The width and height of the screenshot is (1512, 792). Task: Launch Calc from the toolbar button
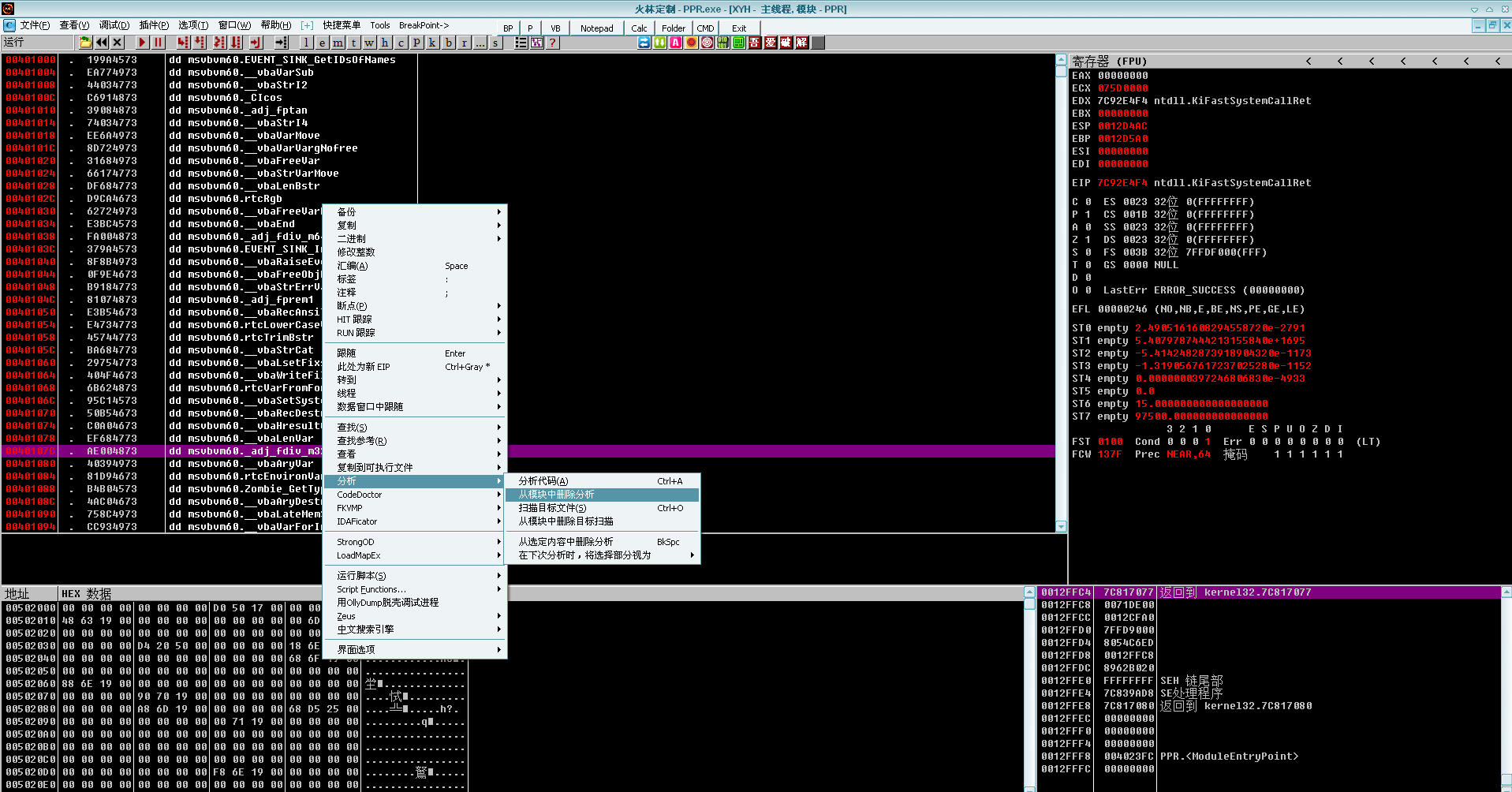638,28
